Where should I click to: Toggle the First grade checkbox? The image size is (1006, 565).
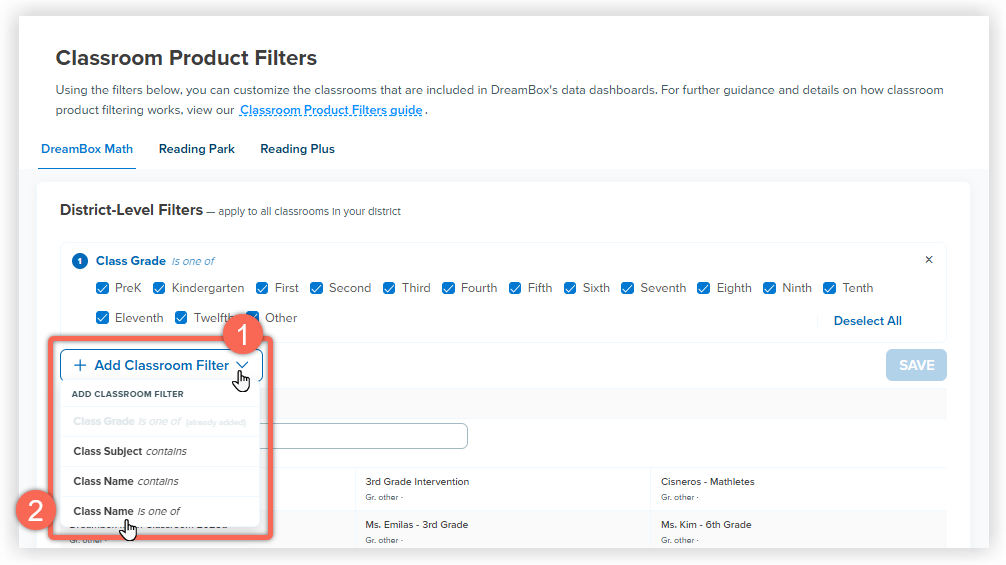point(262,288)
